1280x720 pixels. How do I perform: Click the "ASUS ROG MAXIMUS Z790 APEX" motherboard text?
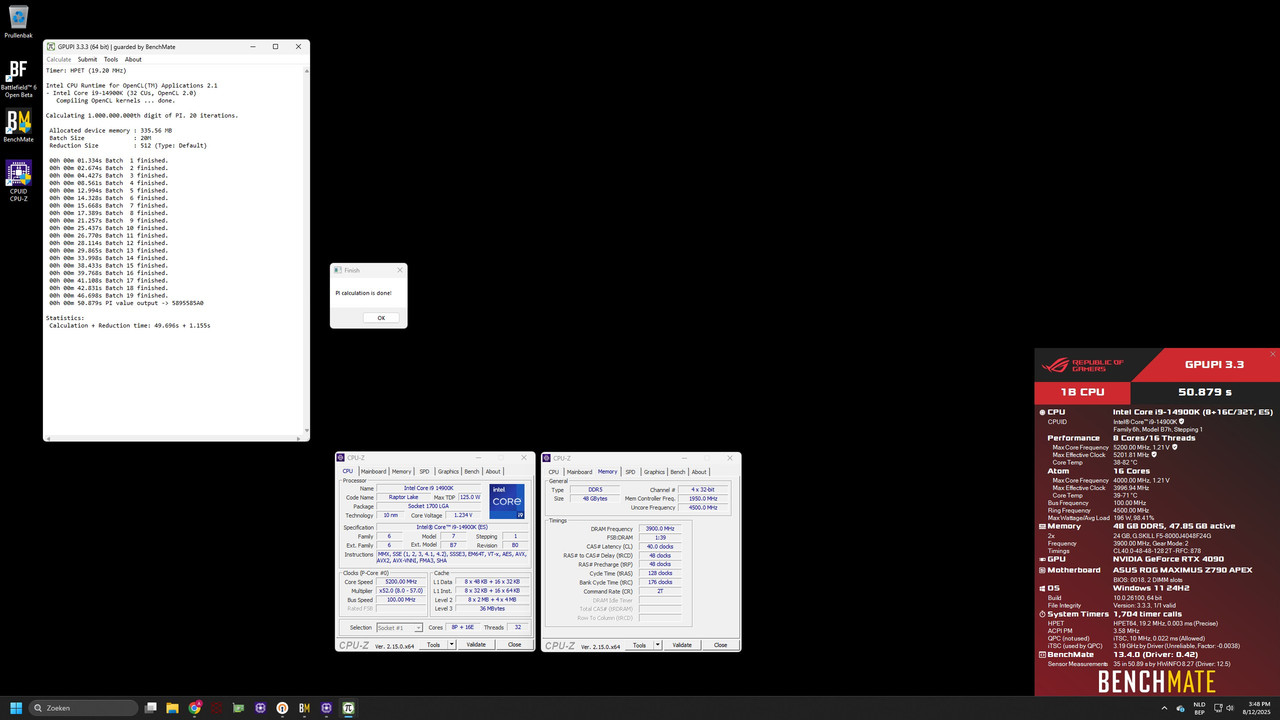tap(1185, 570)
